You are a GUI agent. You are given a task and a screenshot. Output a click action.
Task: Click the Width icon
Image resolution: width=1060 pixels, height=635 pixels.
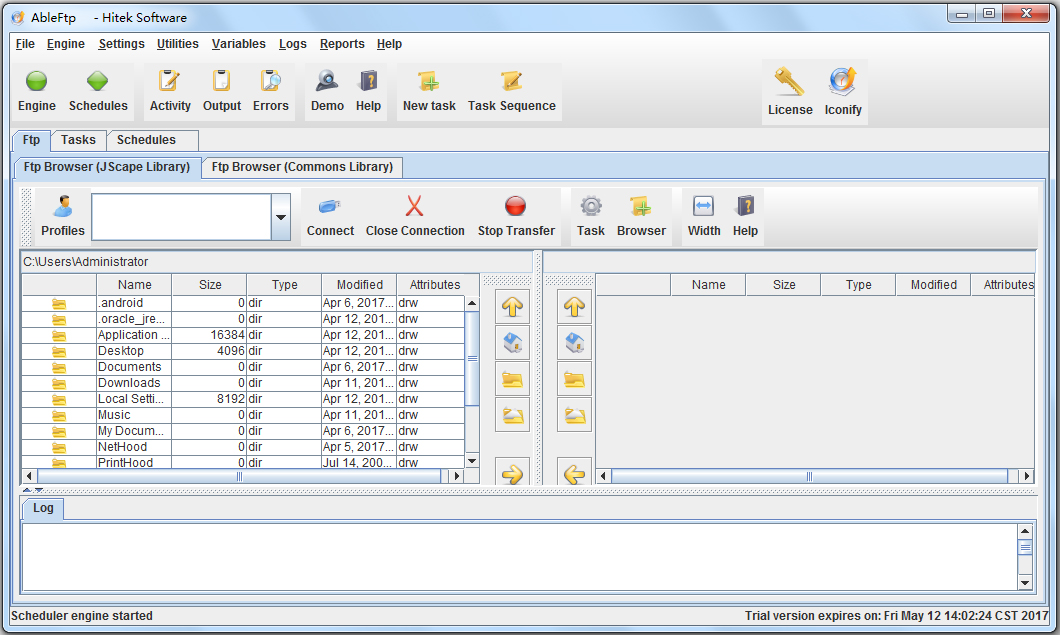click(x=704, y=206)
